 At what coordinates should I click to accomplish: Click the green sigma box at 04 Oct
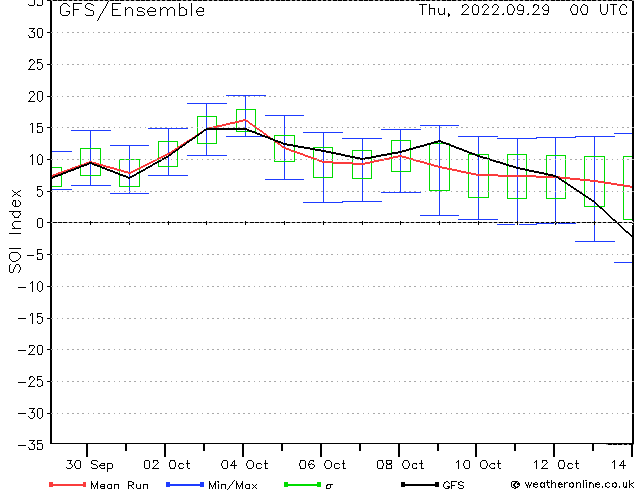(246, 120)
